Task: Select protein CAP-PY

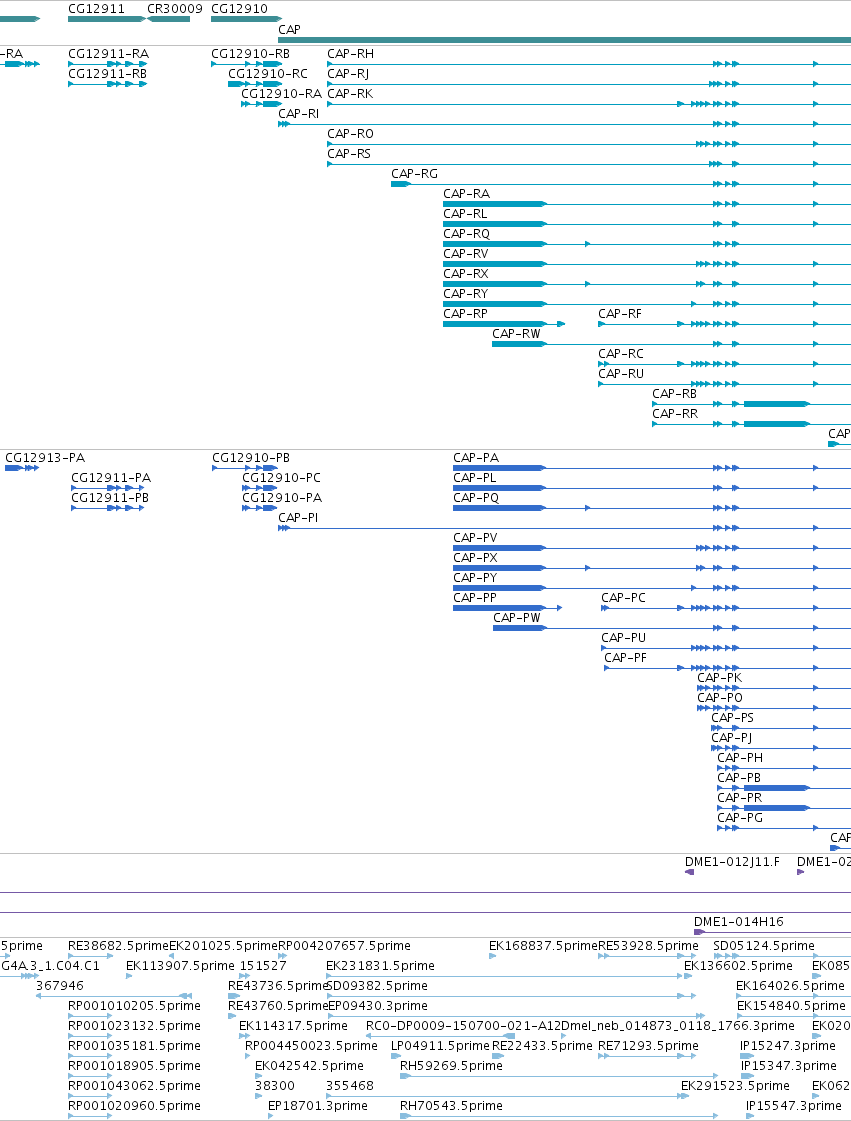Action: [x=652, y=588]
